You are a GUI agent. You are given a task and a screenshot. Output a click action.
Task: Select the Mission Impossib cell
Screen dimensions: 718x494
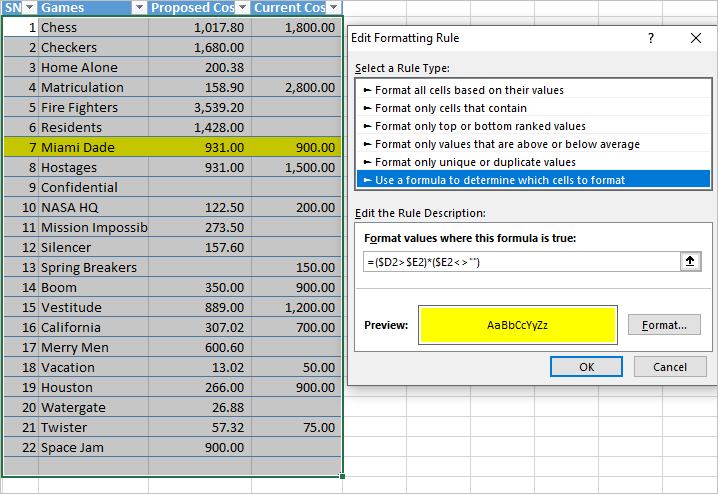tap(93, 228)
